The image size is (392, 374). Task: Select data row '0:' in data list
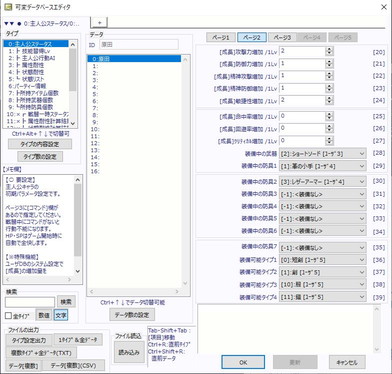134,59
